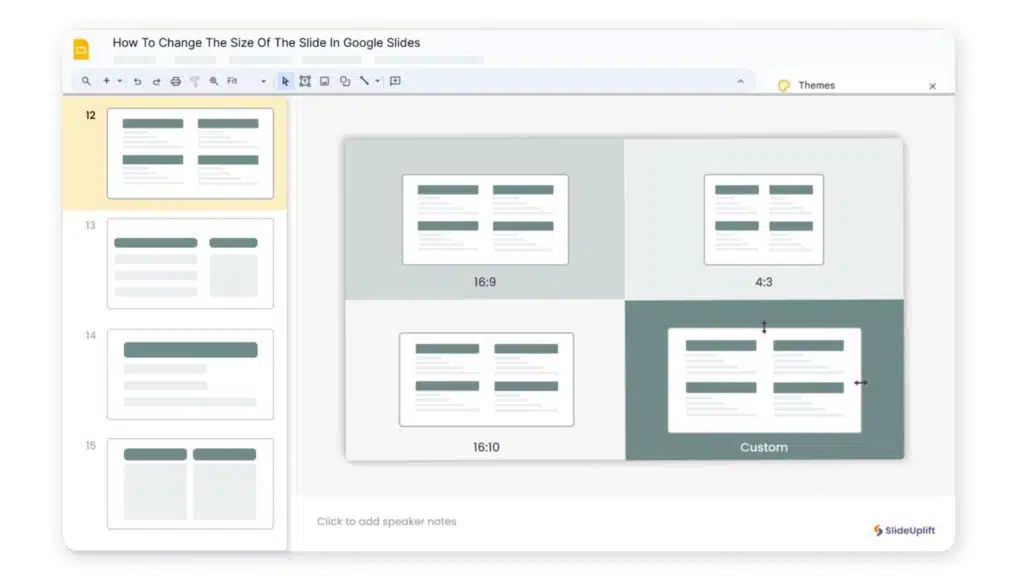Click the search menus magnifier icon
The width and height of the screenshot is (1024, 576).
click(x=87, y=81)
